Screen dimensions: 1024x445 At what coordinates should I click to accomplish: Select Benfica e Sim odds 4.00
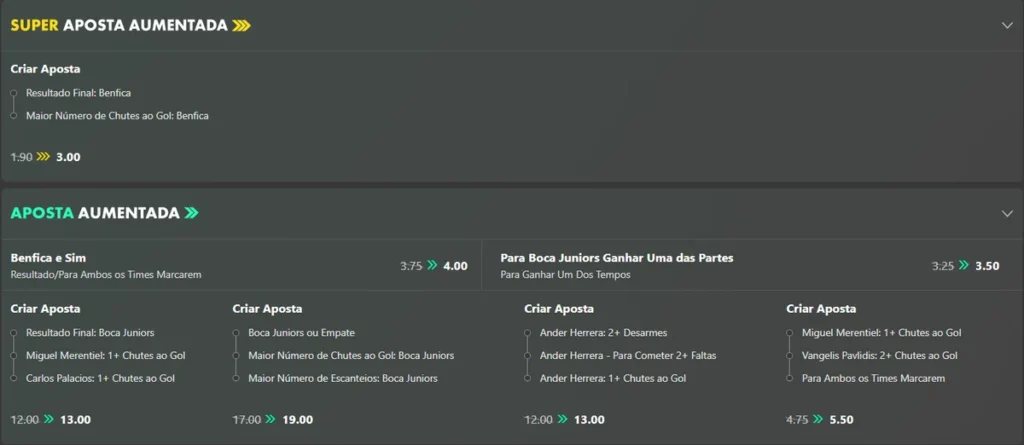click(x=455, y=266)
